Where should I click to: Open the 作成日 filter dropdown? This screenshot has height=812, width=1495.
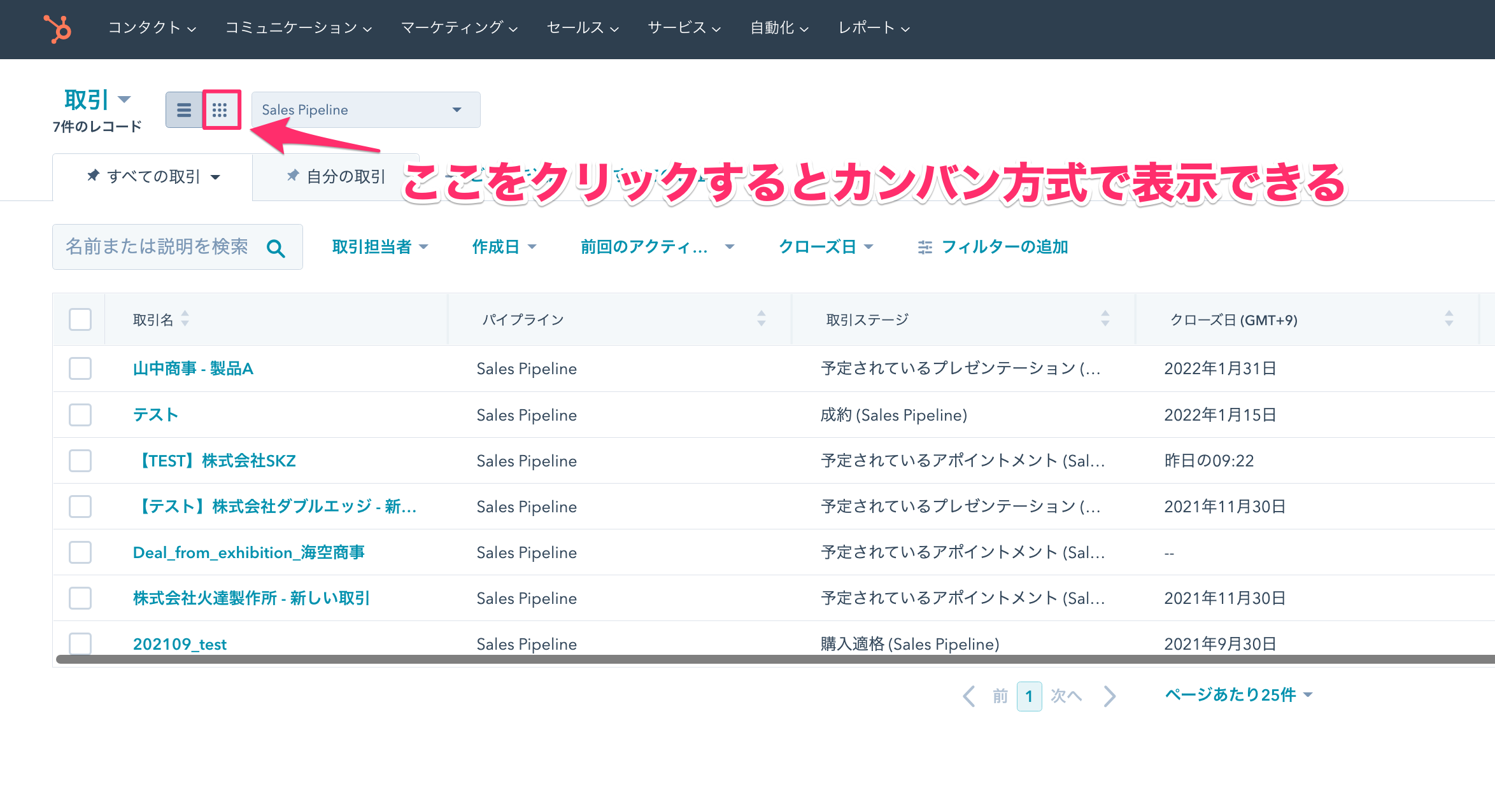pyautogui.click(x=504, y=247)
